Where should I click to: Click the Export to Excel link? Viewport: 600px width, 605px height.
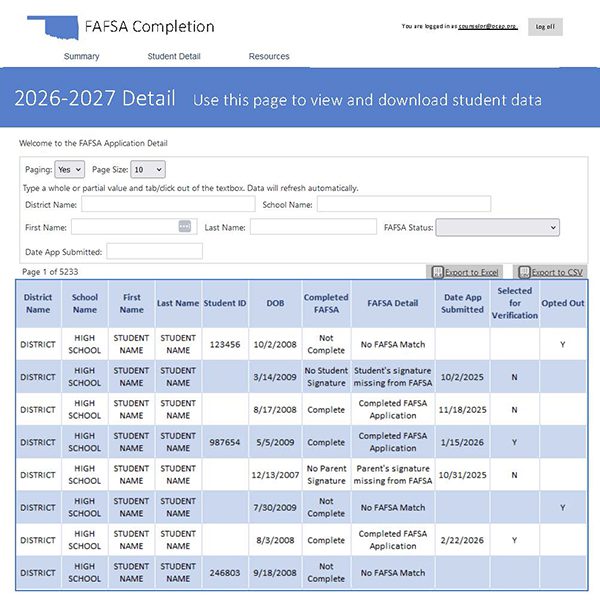(472, 272)
